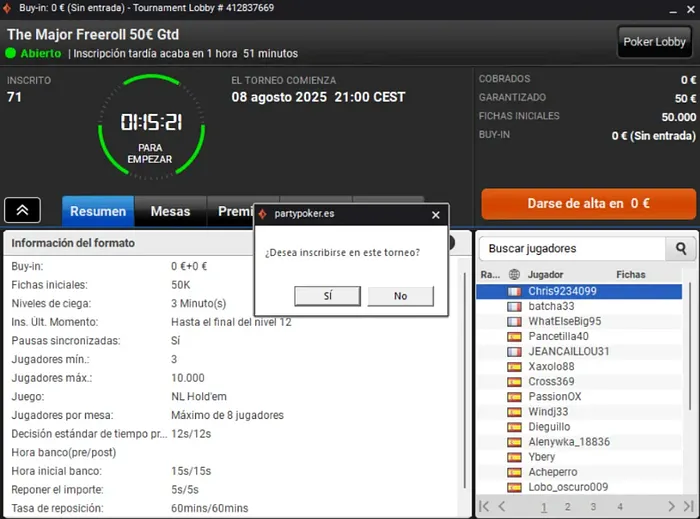Select player batcha33
Viewport: 700px width, 519px height.
(x=579, y=306)
